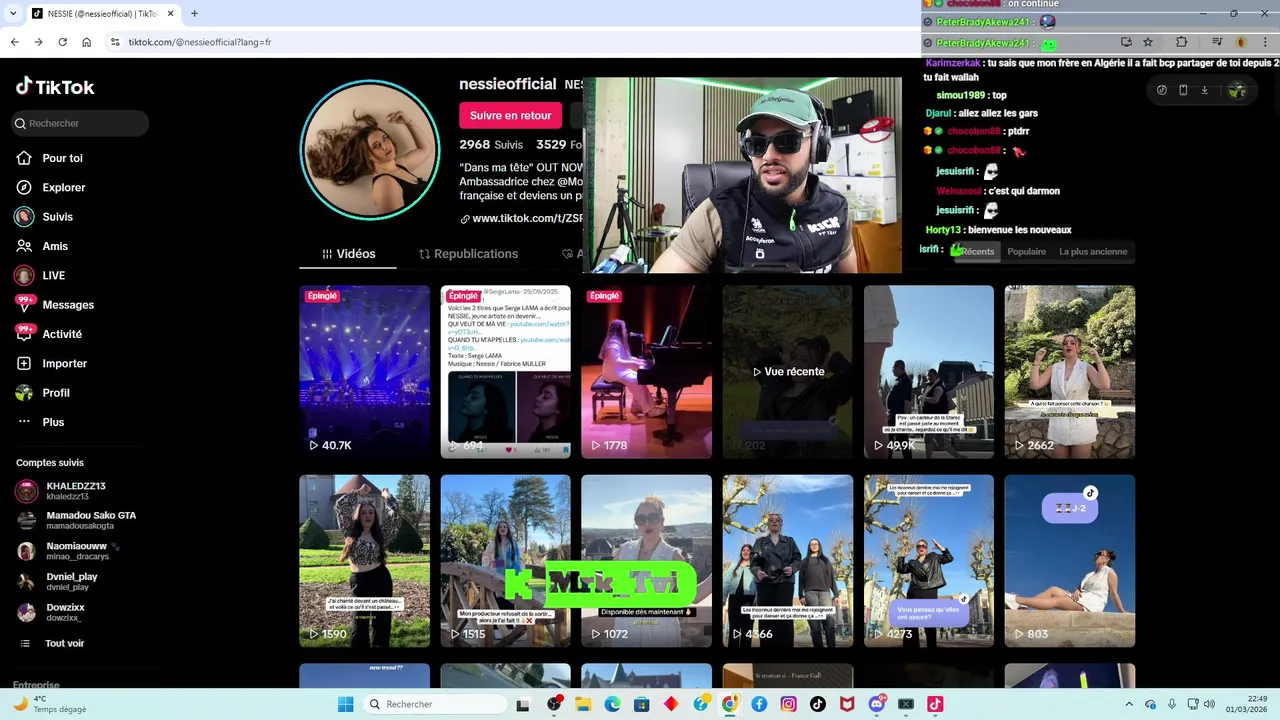Open the Chrome tab search dropdown arrow
The width and height of the screenshot is (1280, 720).
click(12, 13)
